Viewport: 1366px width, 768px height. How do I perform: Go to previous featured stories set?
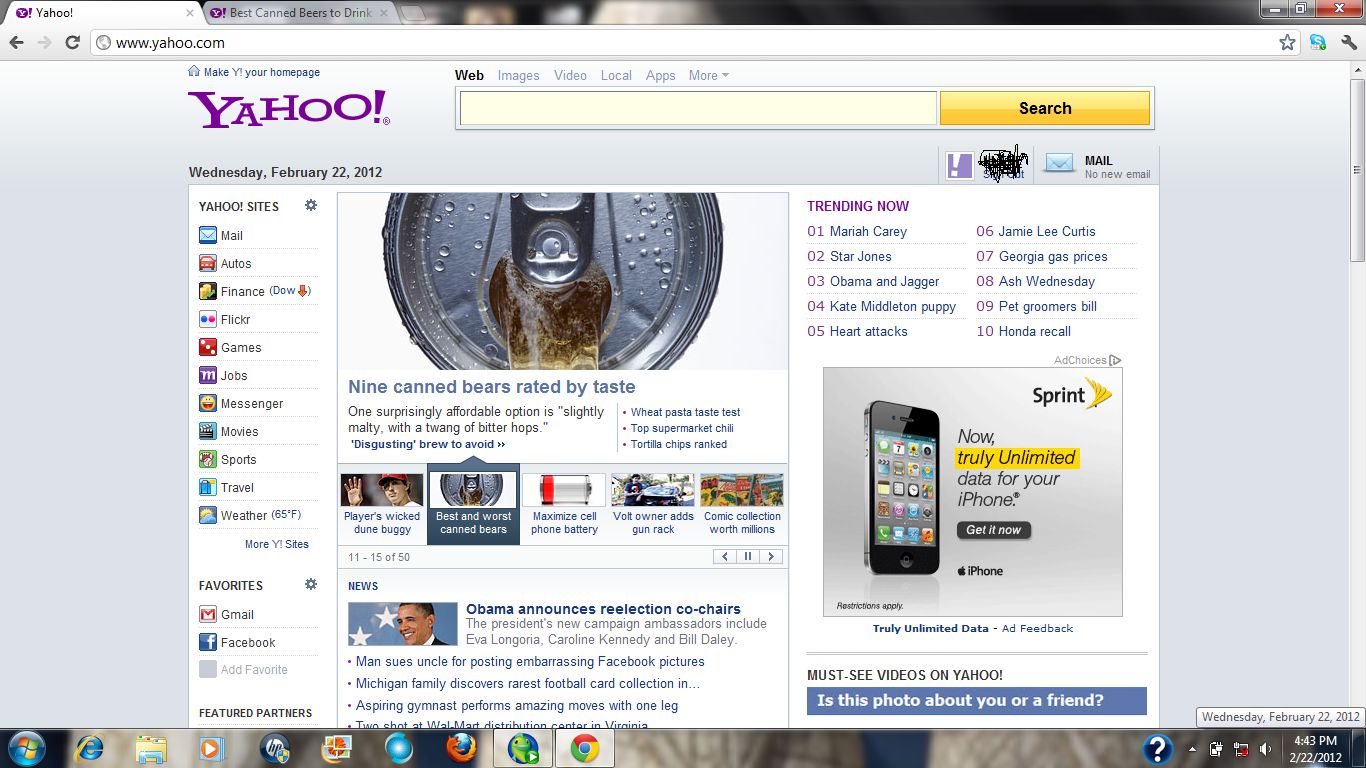point(725,557)
